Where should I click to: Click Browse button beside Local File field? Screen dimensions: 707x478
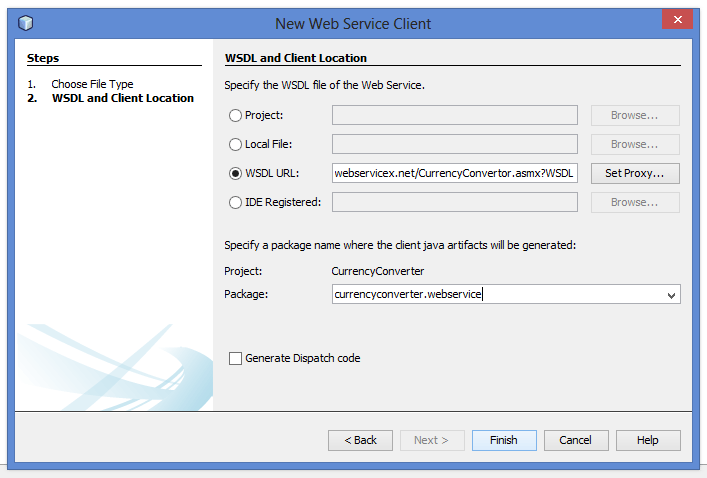tap(635, 145)
